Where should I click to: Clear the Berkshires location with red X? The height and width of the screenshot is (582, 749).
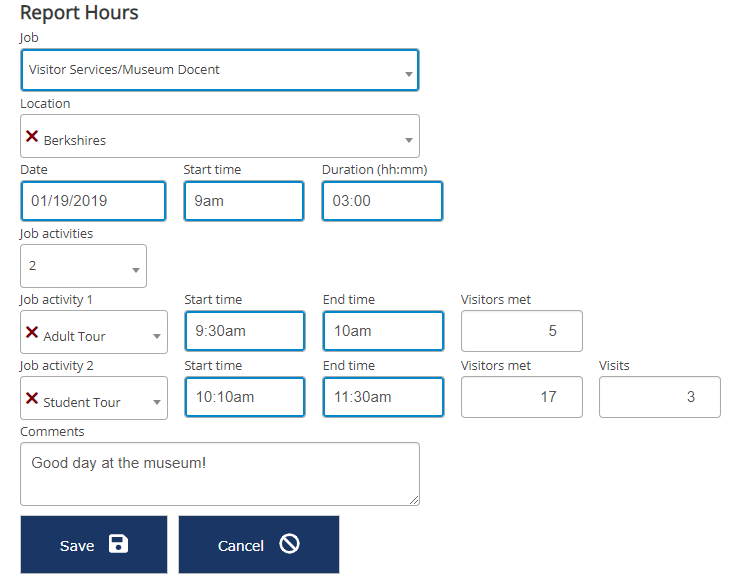coord(32,137)
